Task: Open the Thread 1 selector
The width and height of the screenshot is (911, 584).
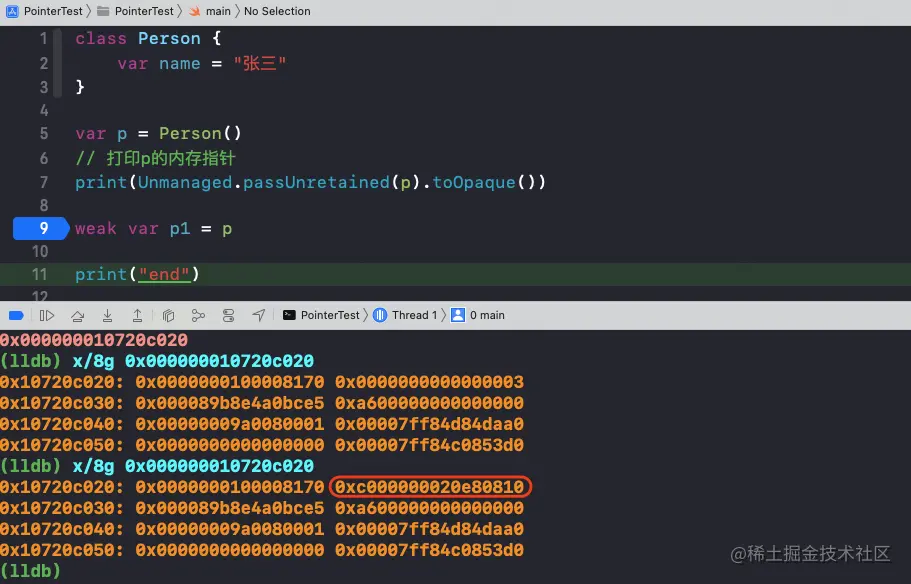Action: [x=405, y=315]
